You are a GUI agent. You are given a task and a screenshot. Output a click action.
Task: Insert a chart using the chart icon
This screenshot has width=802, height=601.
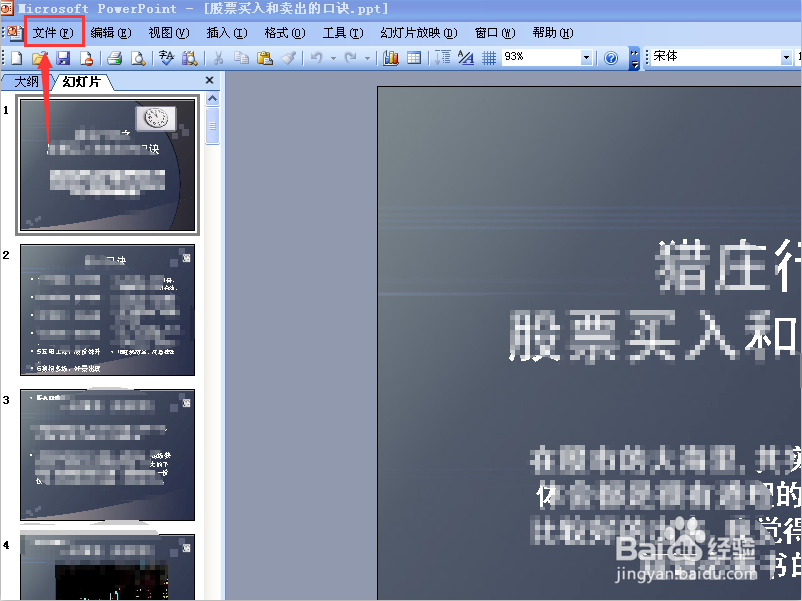point(392,58)
